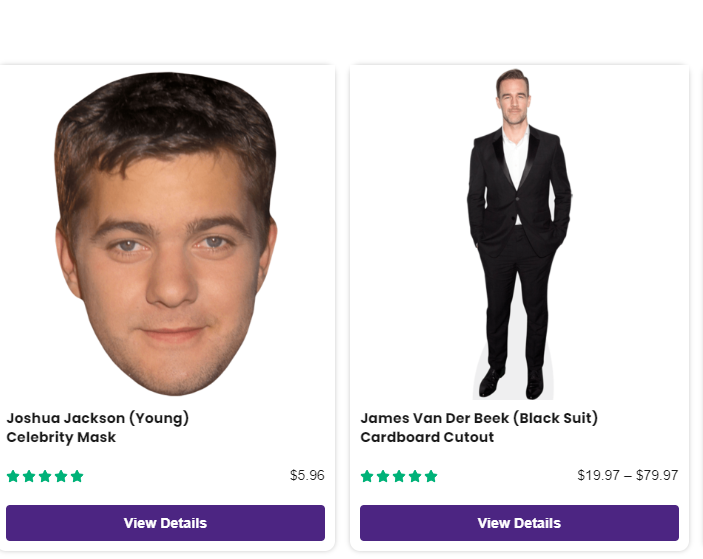Click fourth rating star on cutout product
This screenshot has height=559, width=703.
tap(415, 476)
